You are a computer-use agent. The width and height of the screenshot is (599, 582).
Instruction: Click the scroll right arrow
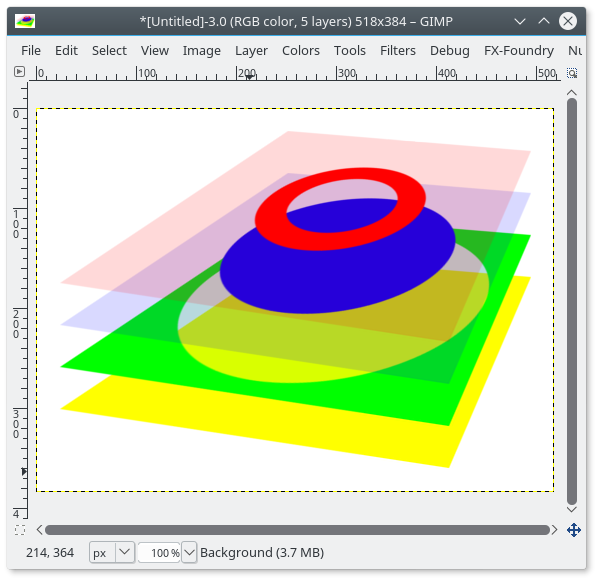555,530
